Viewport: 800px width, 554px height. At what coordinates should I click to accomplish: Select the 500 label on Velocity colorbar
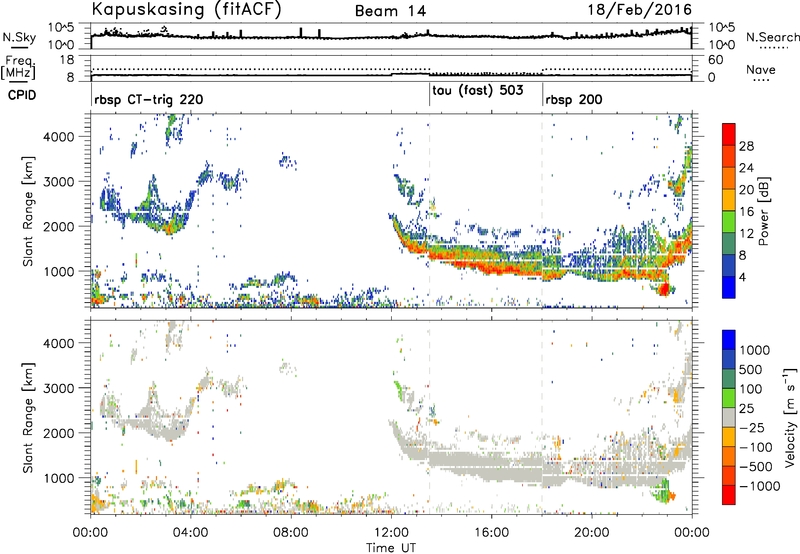click(x=751, y=370)
